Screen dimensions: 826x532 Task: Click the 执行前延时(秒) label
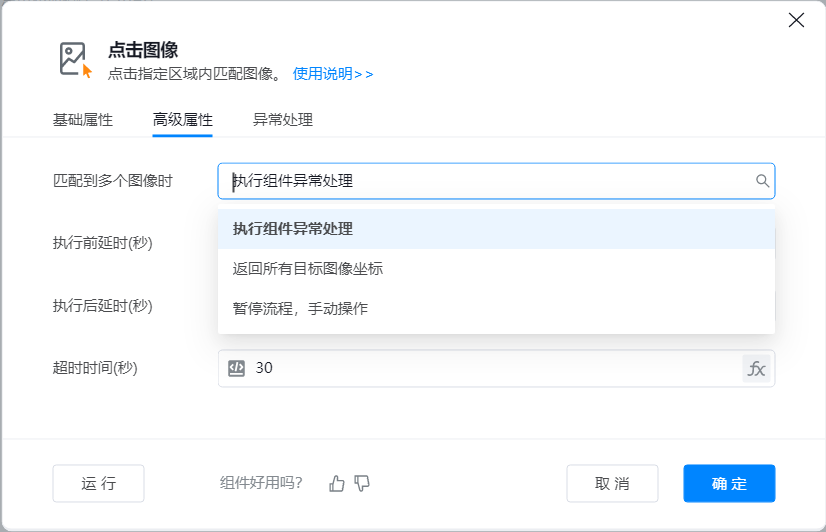(x=103, y=243)
